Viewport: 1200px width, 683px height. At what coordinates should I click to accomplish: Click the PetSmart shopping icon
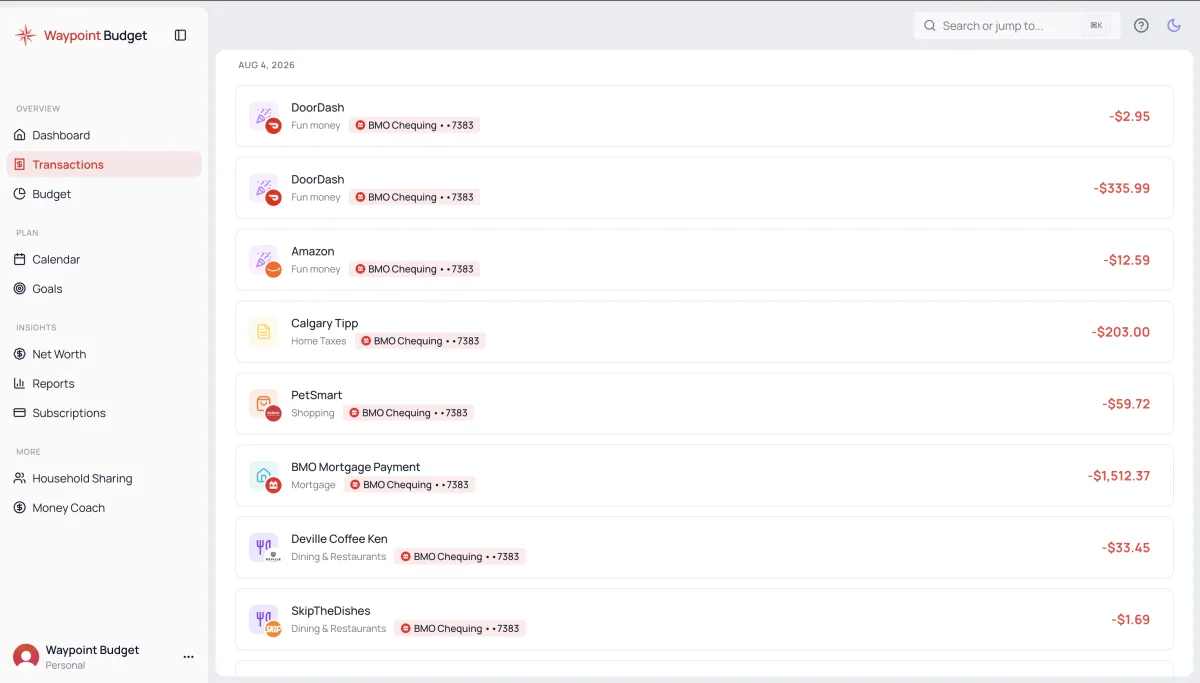point(264,404)
